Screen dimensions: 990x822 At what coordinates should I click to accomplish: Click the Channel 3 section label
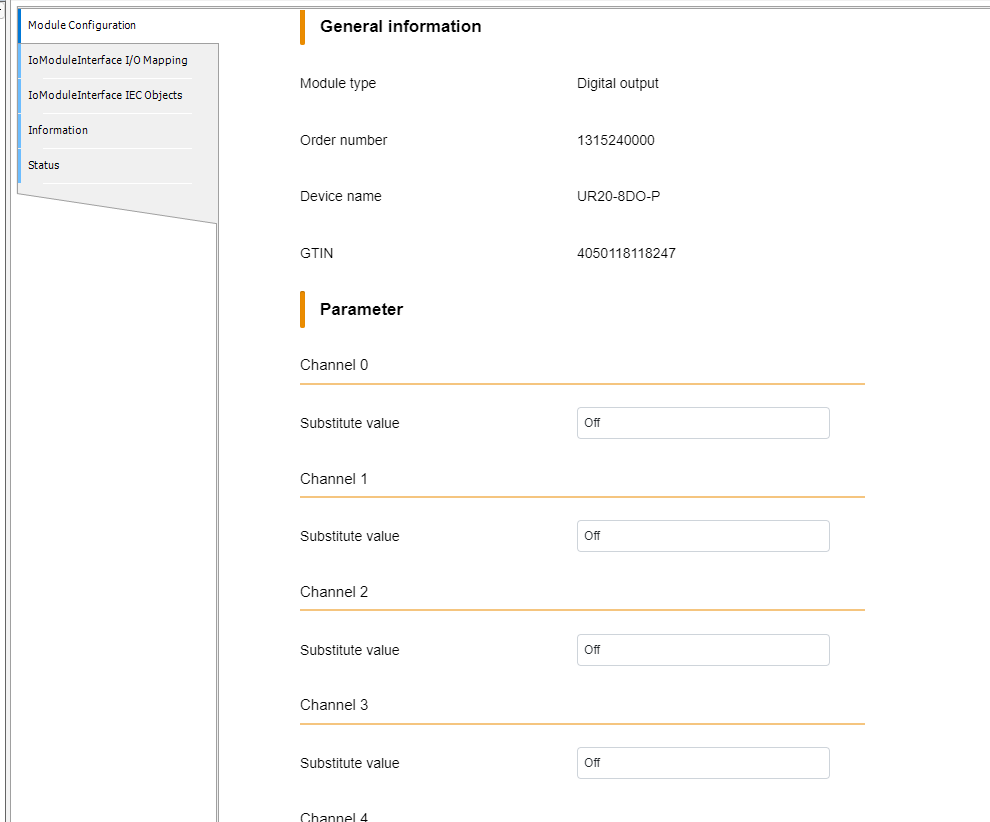[334, 705]
